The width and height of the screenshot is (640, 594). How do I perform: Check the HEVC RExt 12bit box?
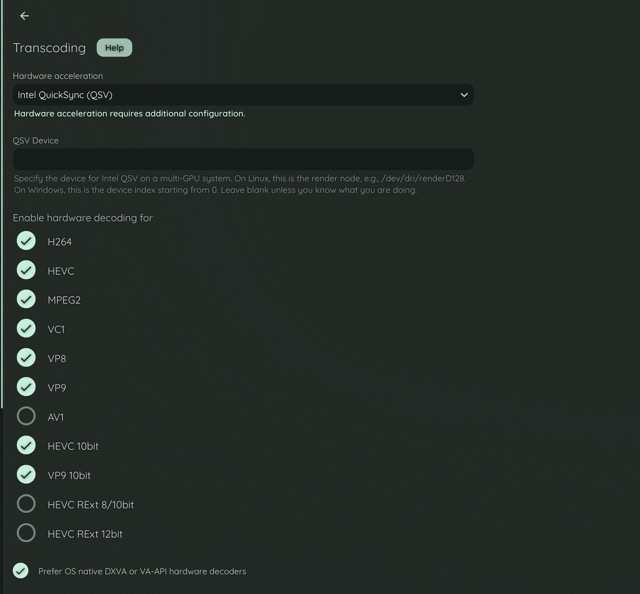pos(27,534)
